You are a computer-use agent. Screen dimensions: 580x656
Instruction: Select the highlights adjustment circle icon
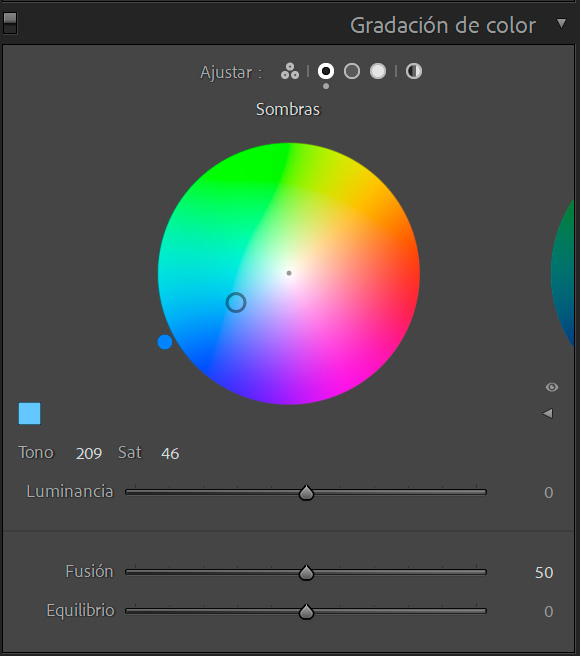tap(378, 71)
